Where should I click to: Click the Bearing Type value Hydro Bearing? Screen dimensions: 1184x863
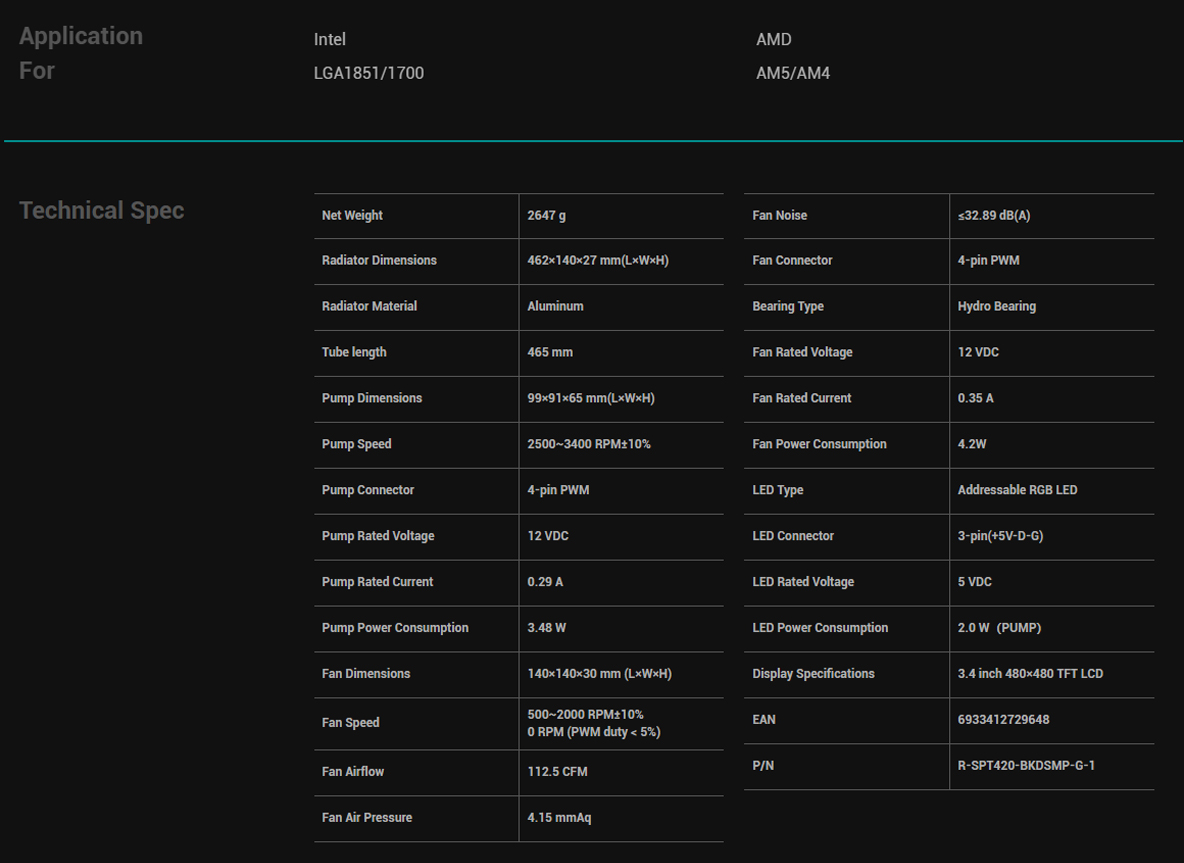[997, 307]
